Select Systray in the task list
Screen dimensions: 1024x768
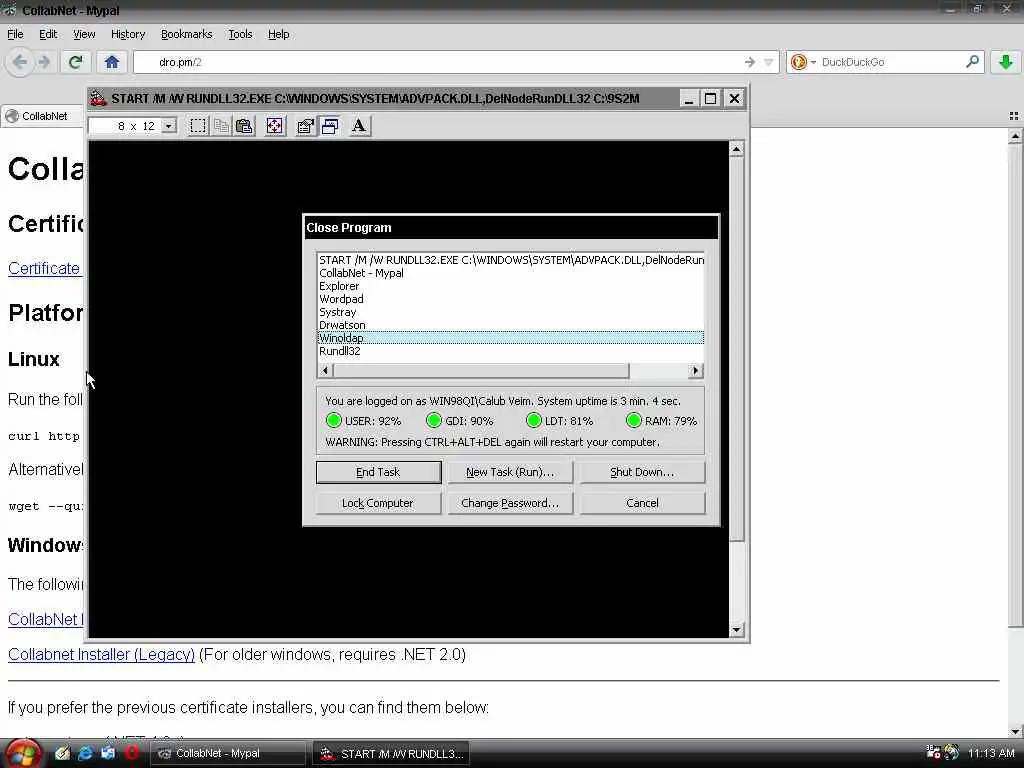(x=511, y=312)
